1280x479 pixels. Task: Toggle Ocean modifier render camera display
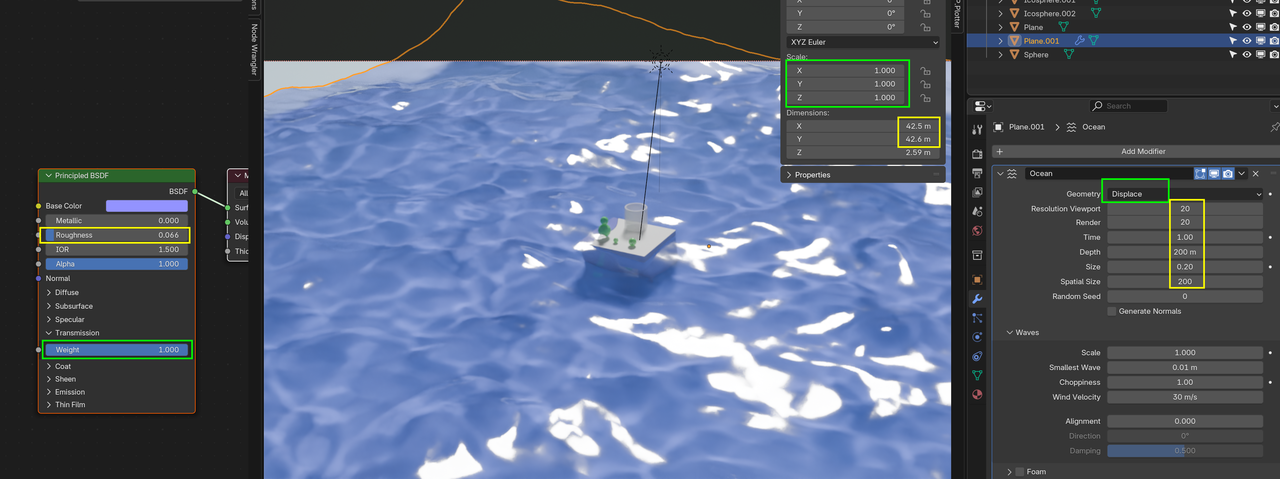(1227, 173)
